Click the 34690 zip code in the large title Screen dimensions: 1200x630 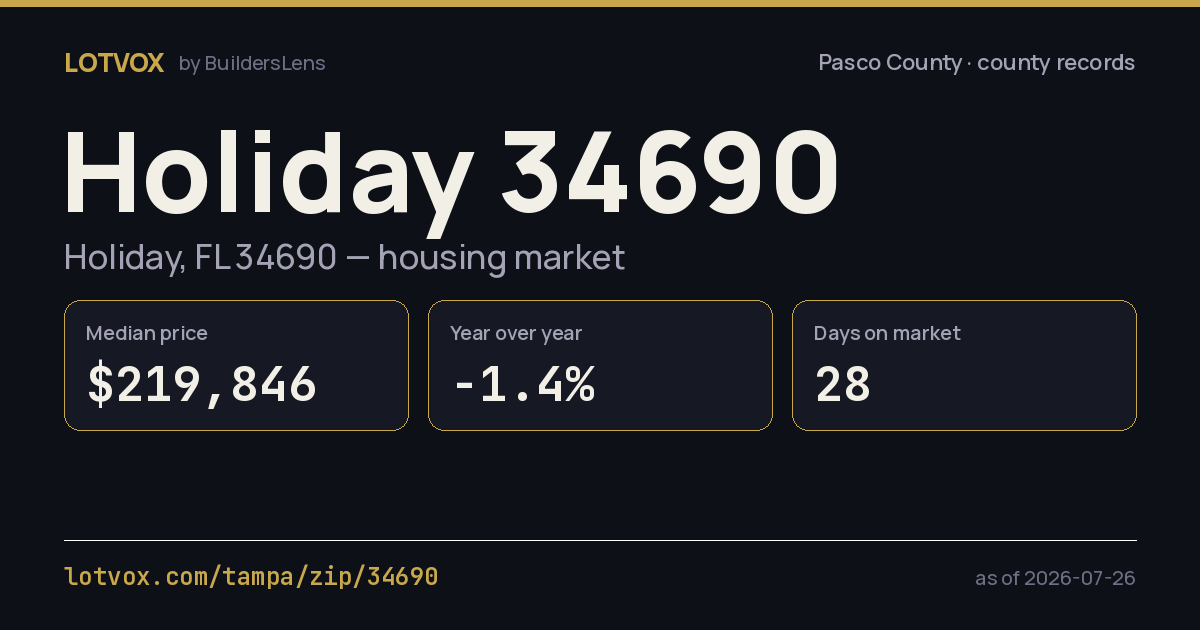670,171
